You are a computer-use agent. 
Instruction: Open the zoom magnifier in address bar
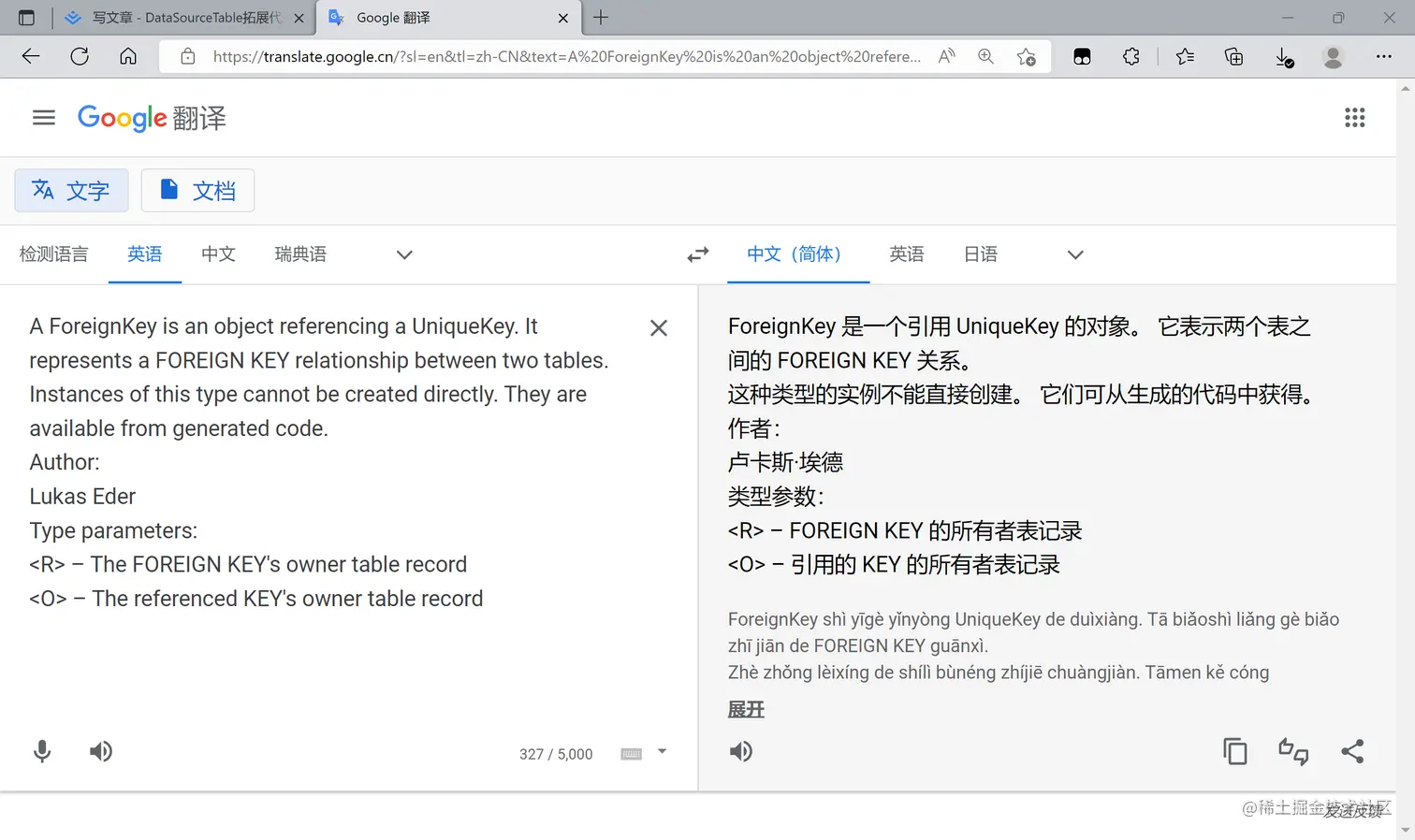pyautogui.click(x=986, y=56)
